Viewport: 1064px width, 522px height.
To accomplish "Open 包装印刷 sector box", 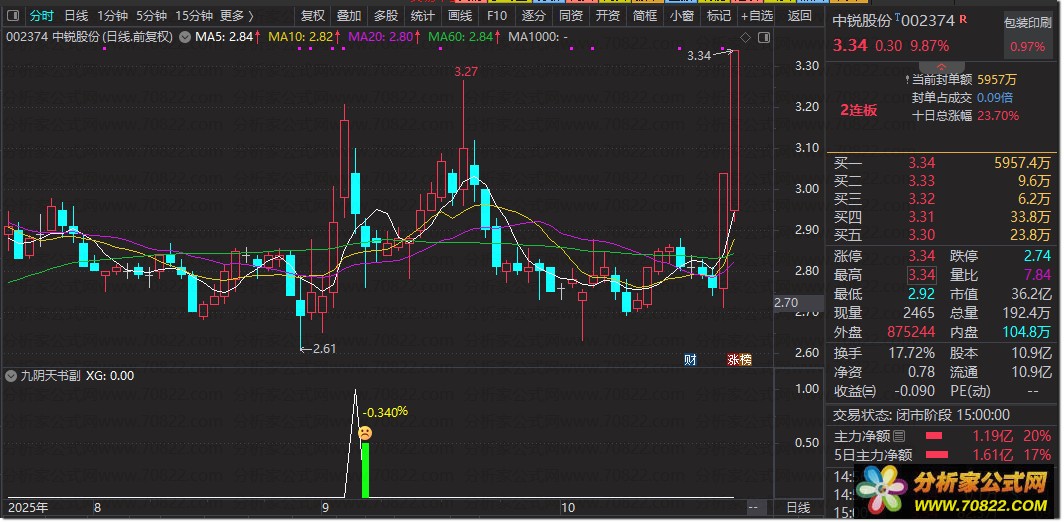I will point(1027,34).
